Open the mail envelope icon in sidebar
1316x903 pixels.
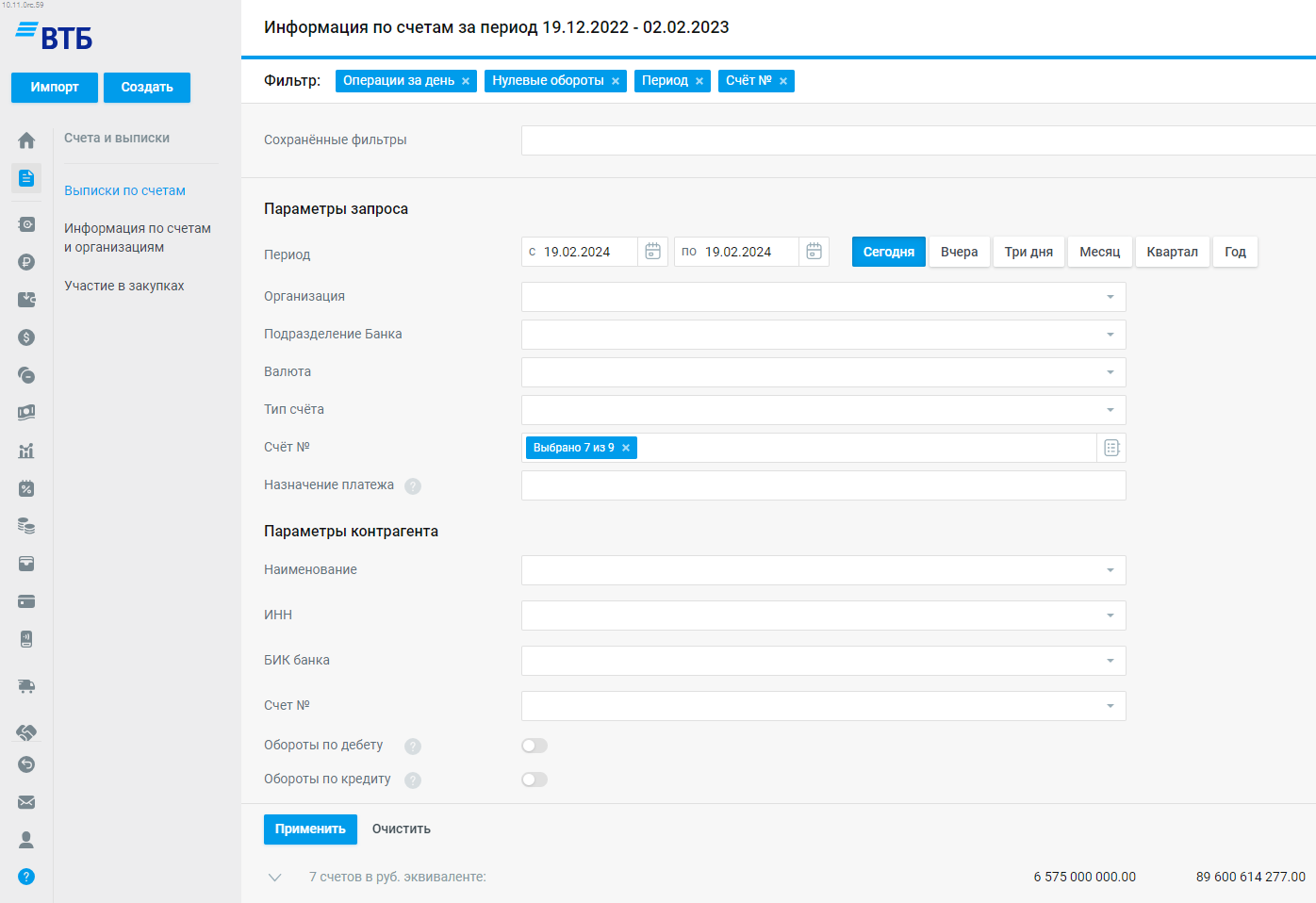pyautogui.click(x=26, y=802)
